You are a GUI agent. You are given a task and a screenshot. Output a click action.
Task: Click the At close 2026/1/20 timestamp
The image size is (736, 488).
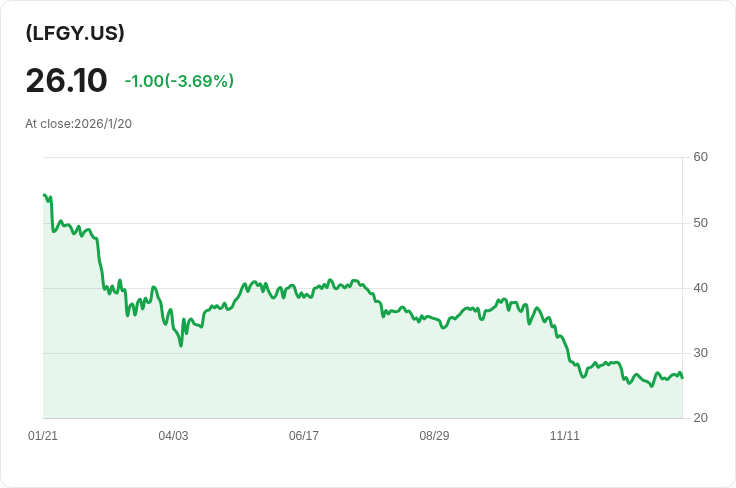coord(79,124)
